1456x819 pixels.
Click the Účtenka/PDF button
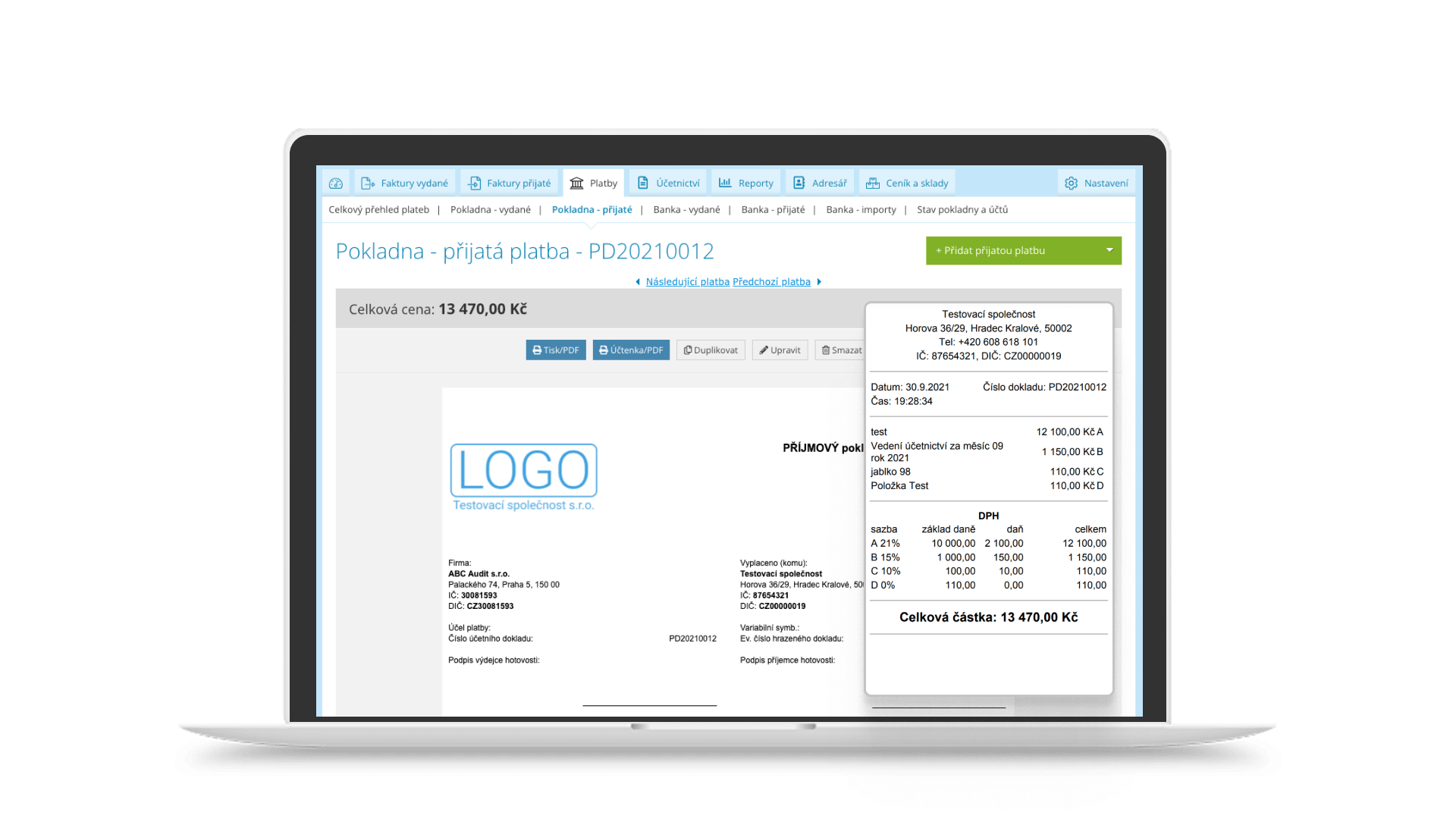(x=631, y=350)
